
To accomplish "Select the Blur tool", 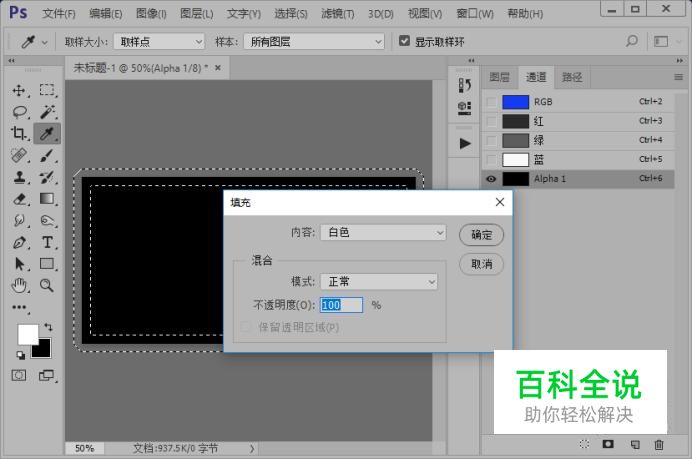I will tap(19, 220).
